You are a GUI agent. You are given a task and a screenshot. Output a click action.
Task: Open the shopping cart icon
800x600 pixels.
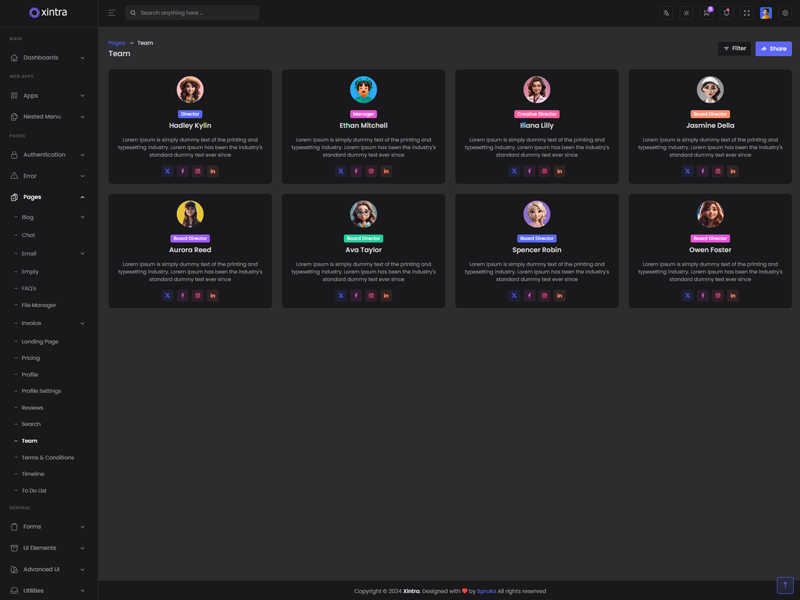tap(706, 13)
